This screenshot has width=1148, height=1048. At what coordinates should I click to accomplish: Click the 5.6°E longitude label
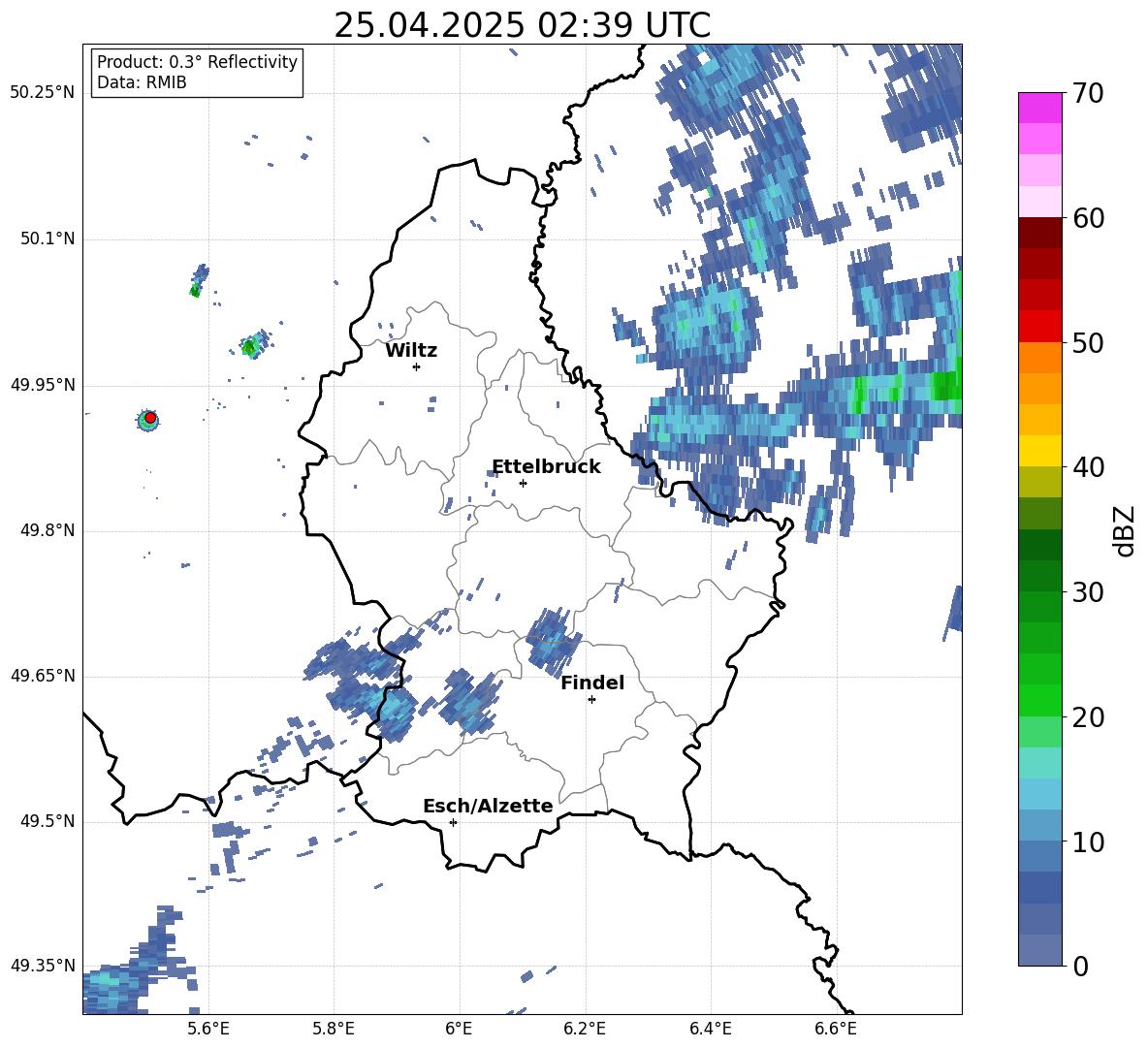click(x=208, y=1029)
